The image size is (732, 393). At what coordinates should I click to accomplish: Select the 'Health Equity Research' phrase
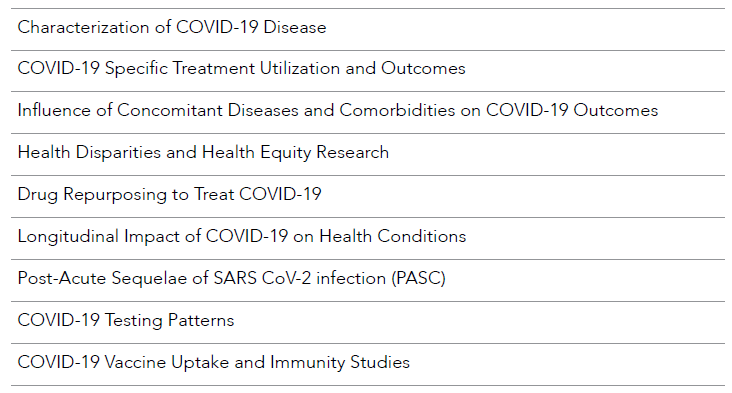pos(296,153)
